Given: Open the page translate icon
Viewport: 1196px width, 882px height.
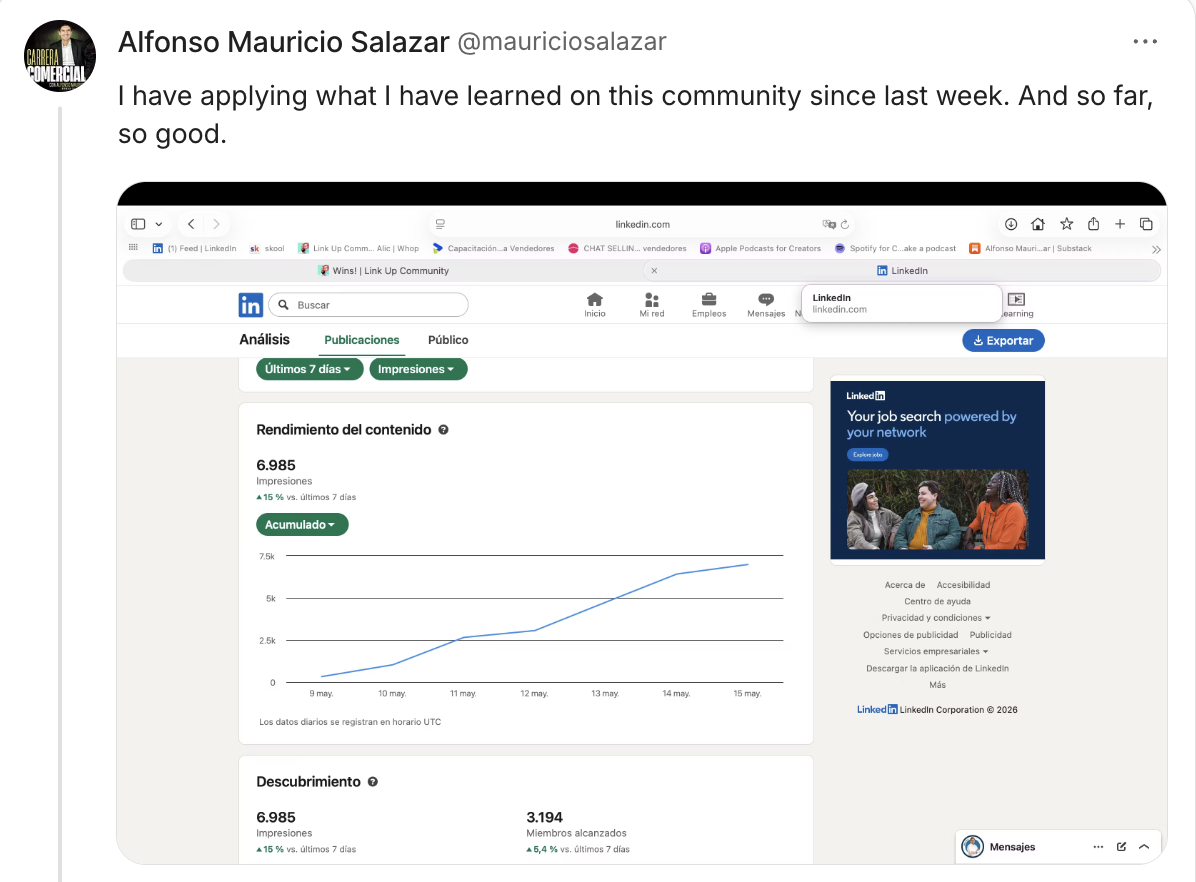Looking at the screenshot, I should pyautogui.click(x=829, y=224).
